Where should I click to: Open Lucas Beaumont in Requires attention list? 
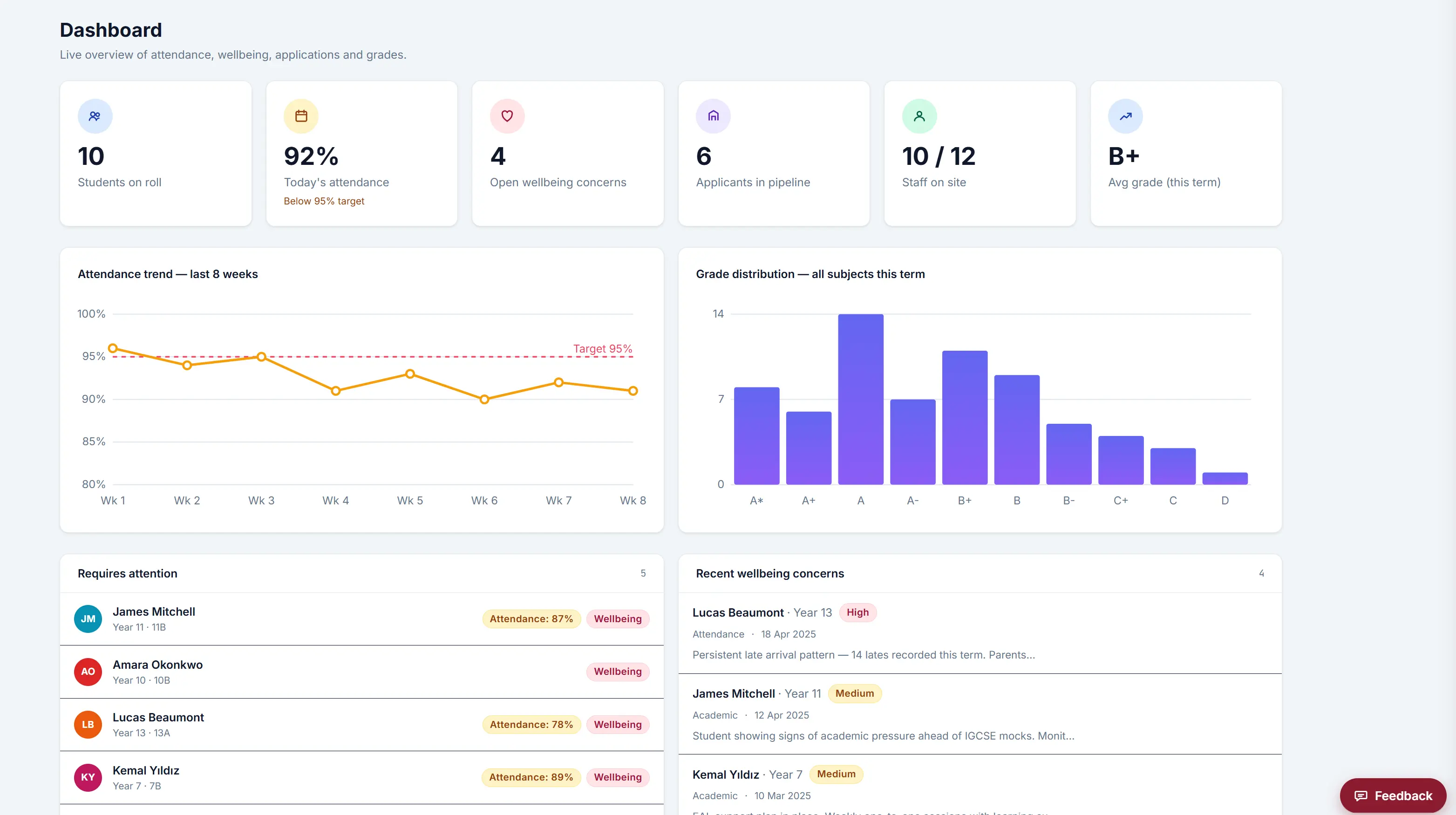point(362,725)
